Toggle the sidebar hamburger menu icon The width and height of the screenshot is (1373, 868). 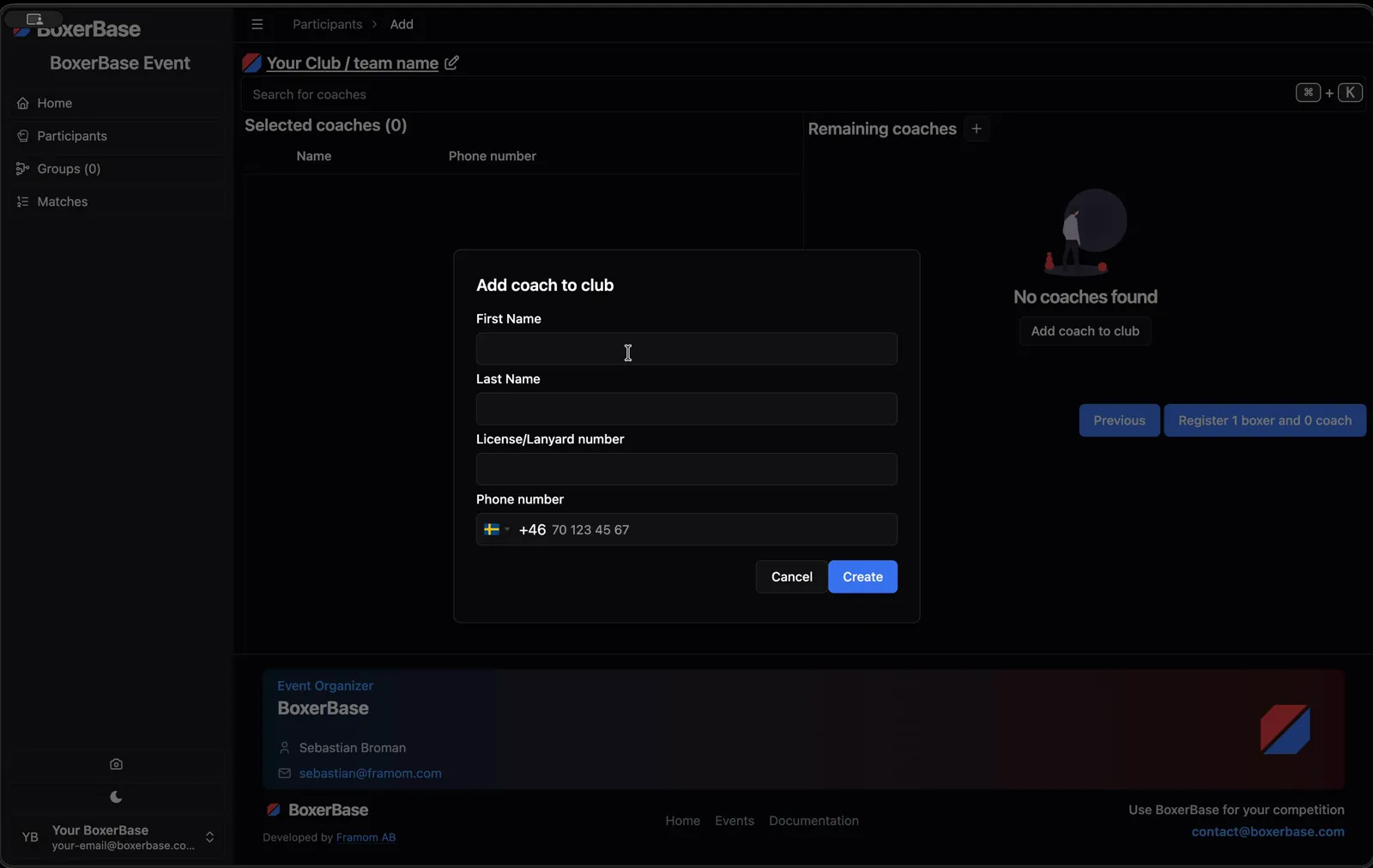pos(257,24)
